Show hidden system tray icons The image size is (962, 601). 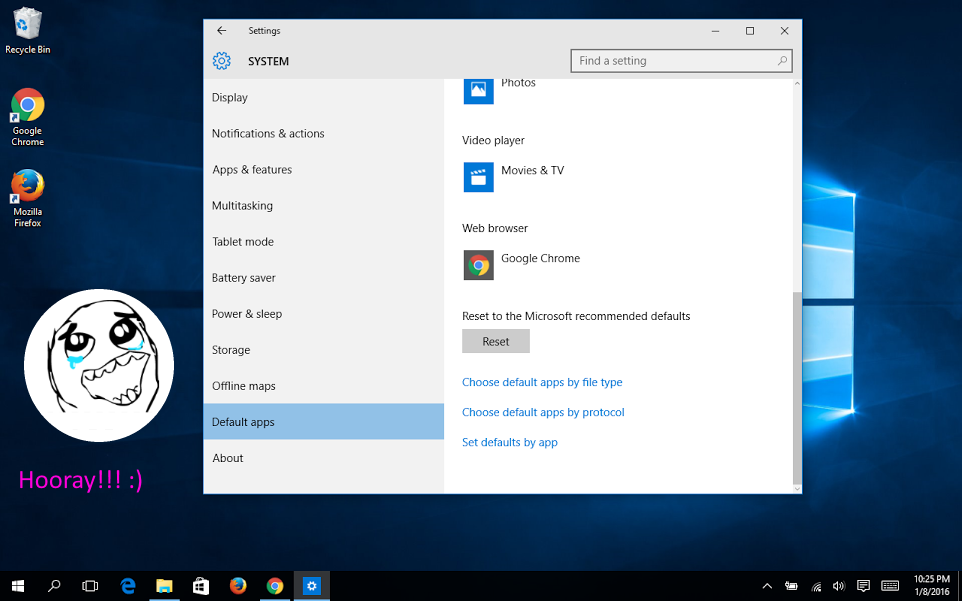tap(767, 586)
